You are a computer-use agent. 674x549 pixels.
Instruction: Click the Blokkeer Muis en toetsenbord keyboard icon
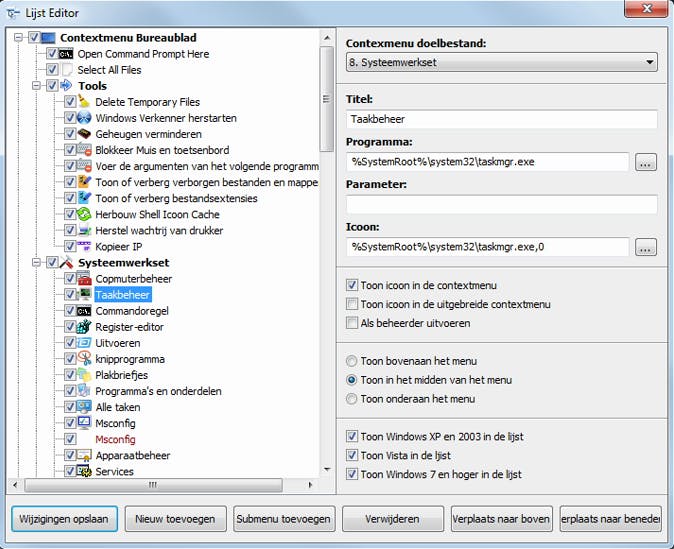(84, 150)
